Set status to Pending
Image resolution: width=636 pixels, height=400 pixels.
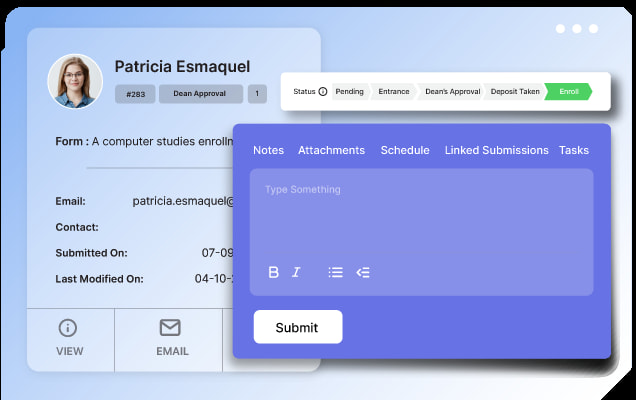350,92
